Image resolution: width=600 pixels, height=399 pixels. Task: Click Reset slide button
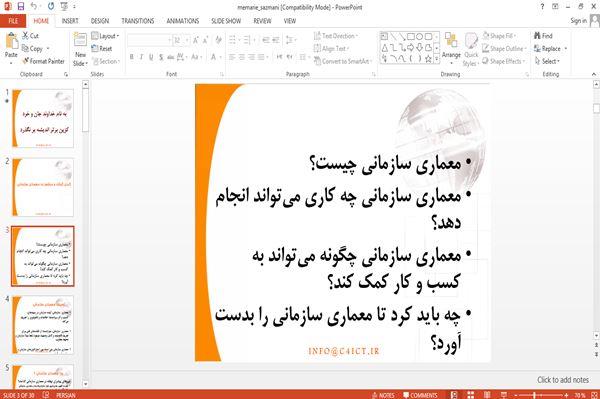tap(102, 49)
